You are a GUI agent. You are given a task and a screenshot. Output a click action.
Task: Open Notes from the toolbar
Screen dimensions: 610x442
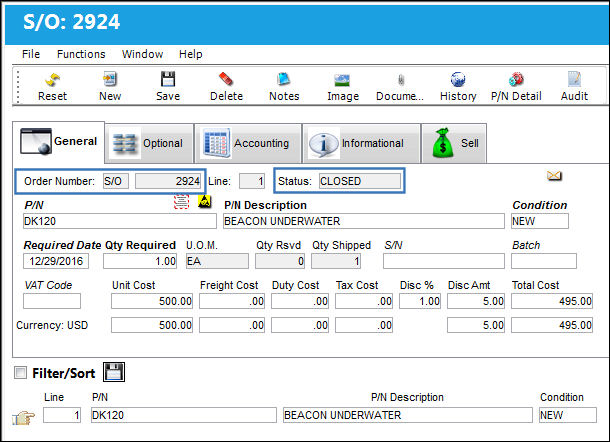(x=284, y=79)
